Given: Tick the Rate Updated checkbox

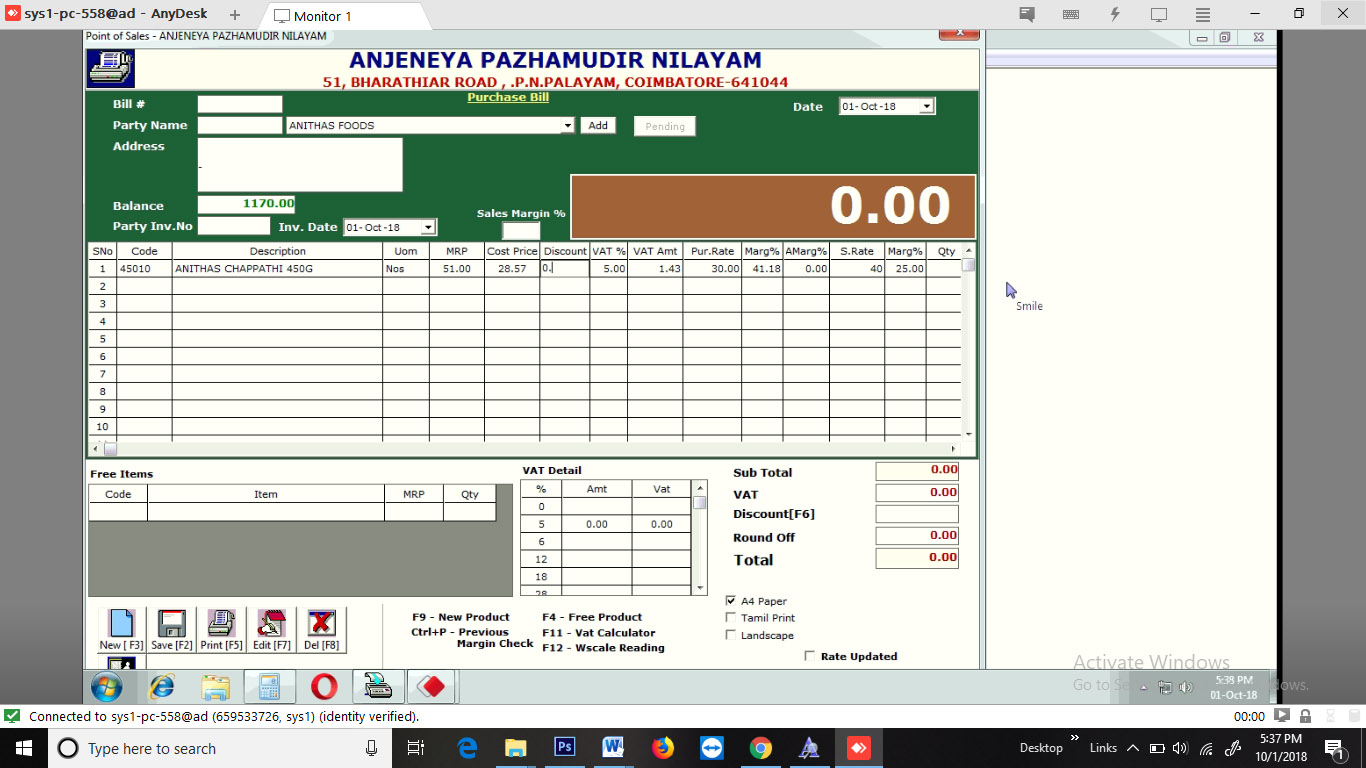Looking at the screenshot, I should (810, 656).
